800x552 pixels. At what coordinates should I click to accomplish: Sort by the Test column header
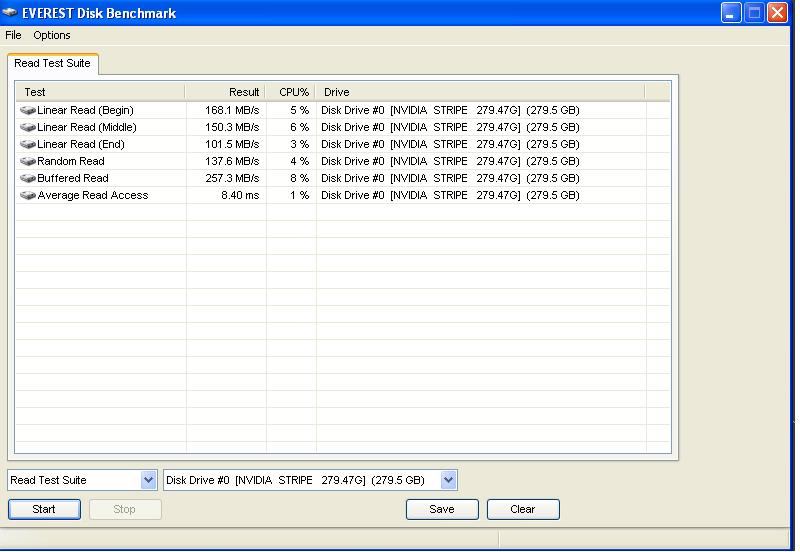pyautogui.click(x=100, y=92)
